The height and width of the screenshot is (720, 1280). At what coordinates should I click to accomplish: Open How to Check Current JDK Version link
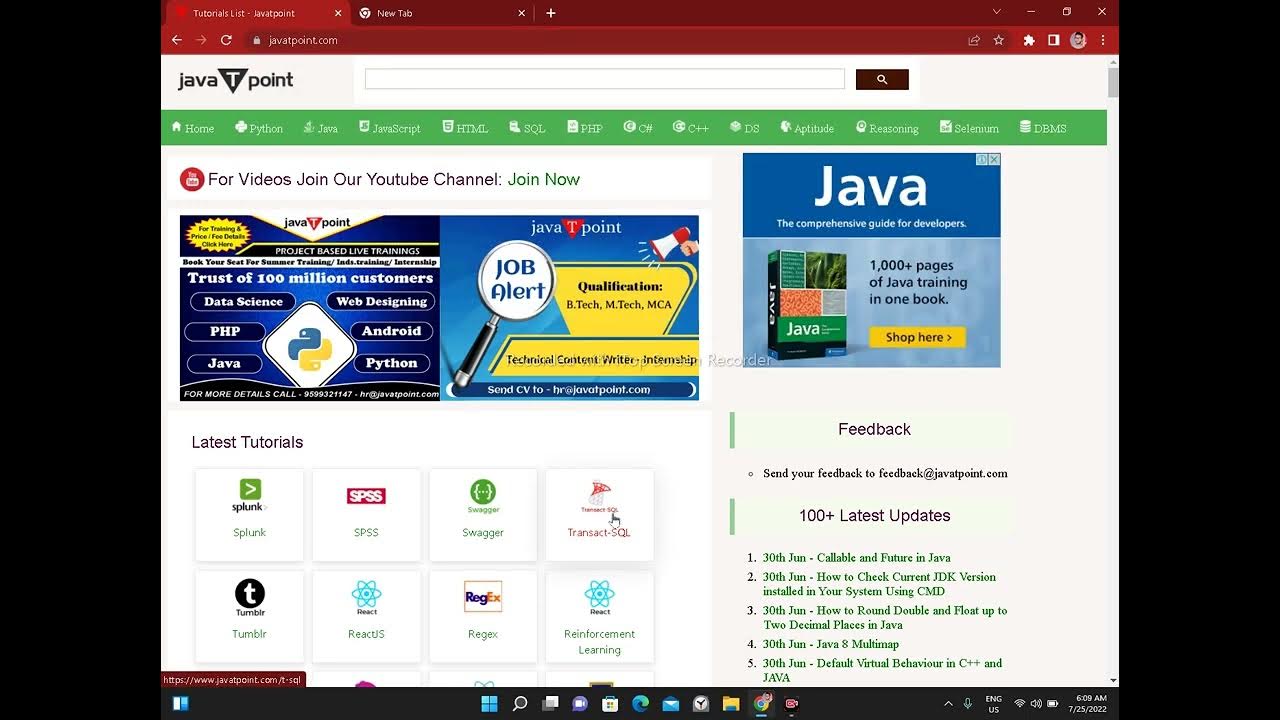[879, 584]
